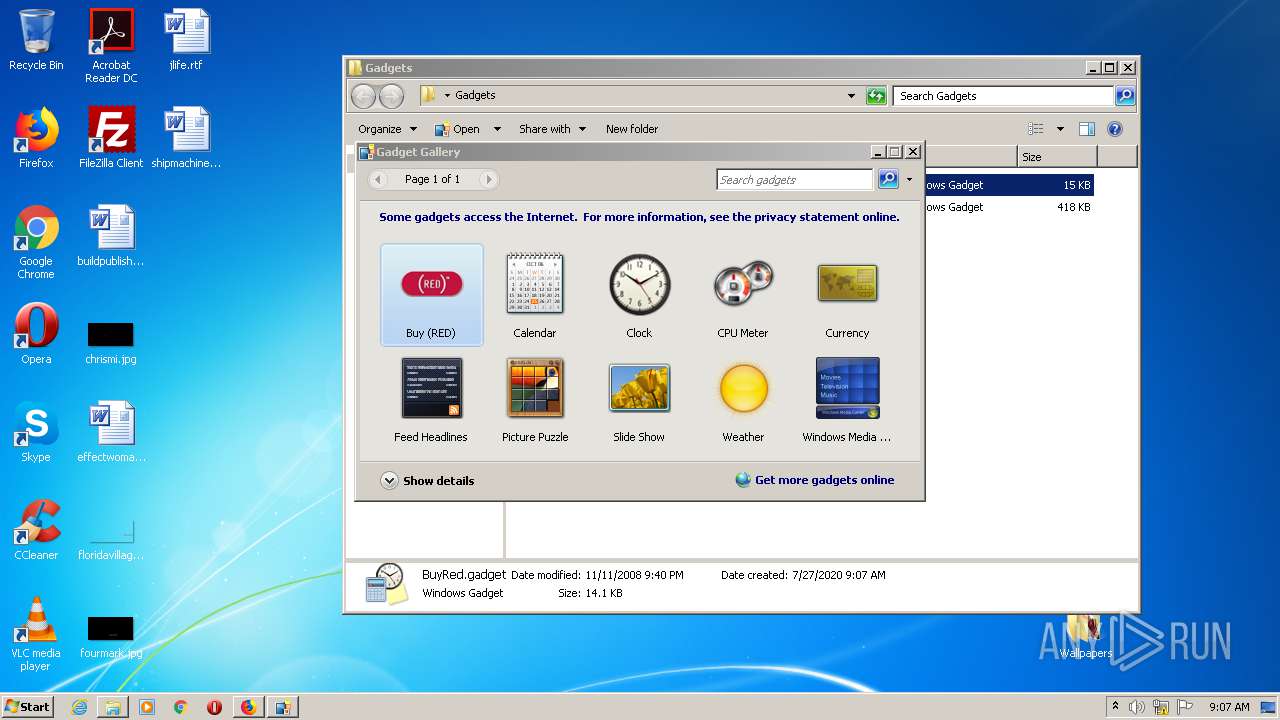1280x720 pixels.
Task: Open Internet Explorer from taskbar
Action: tap(79, 707)
